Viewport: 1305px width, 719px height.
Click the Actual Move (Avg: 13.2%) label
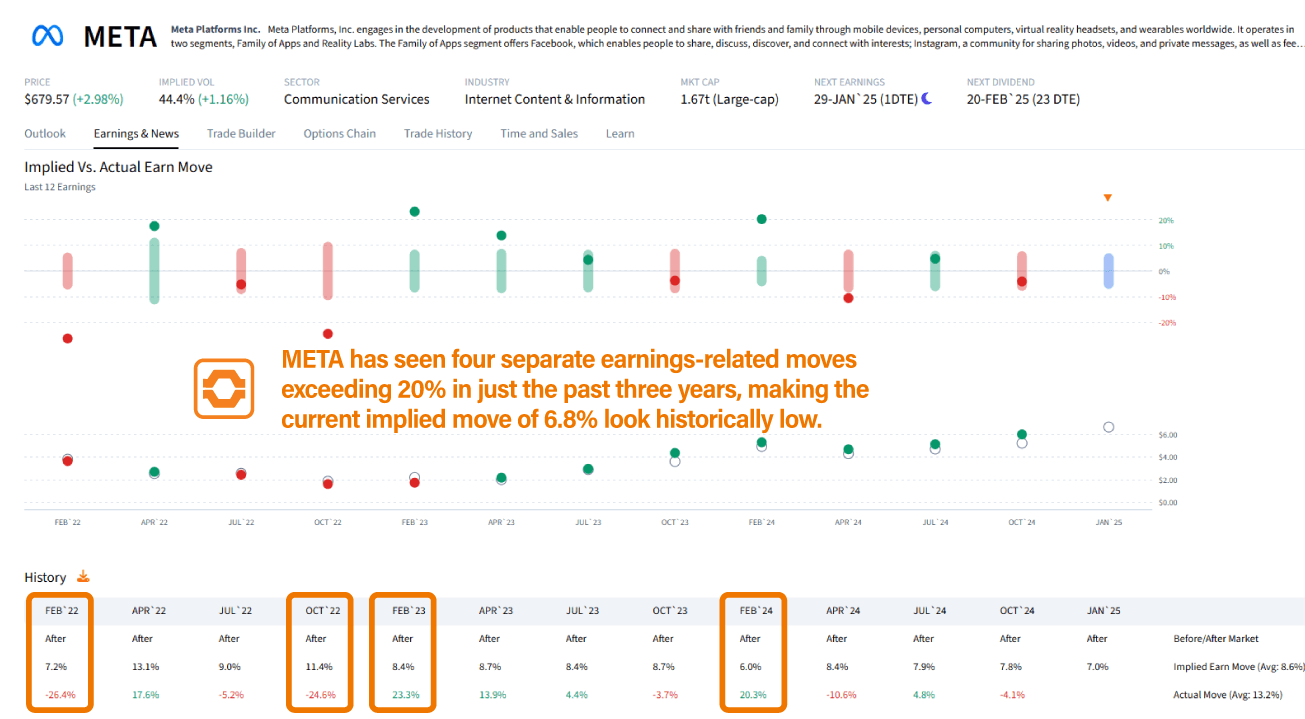tap(1228, 694)
